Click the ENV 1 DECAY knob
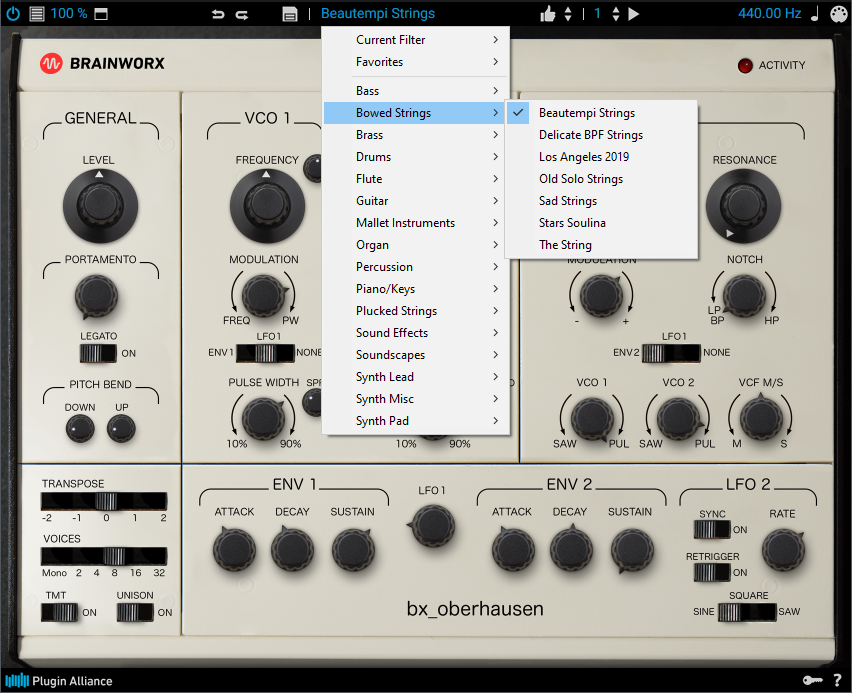The image size is (852, 693). click(292, 550)
